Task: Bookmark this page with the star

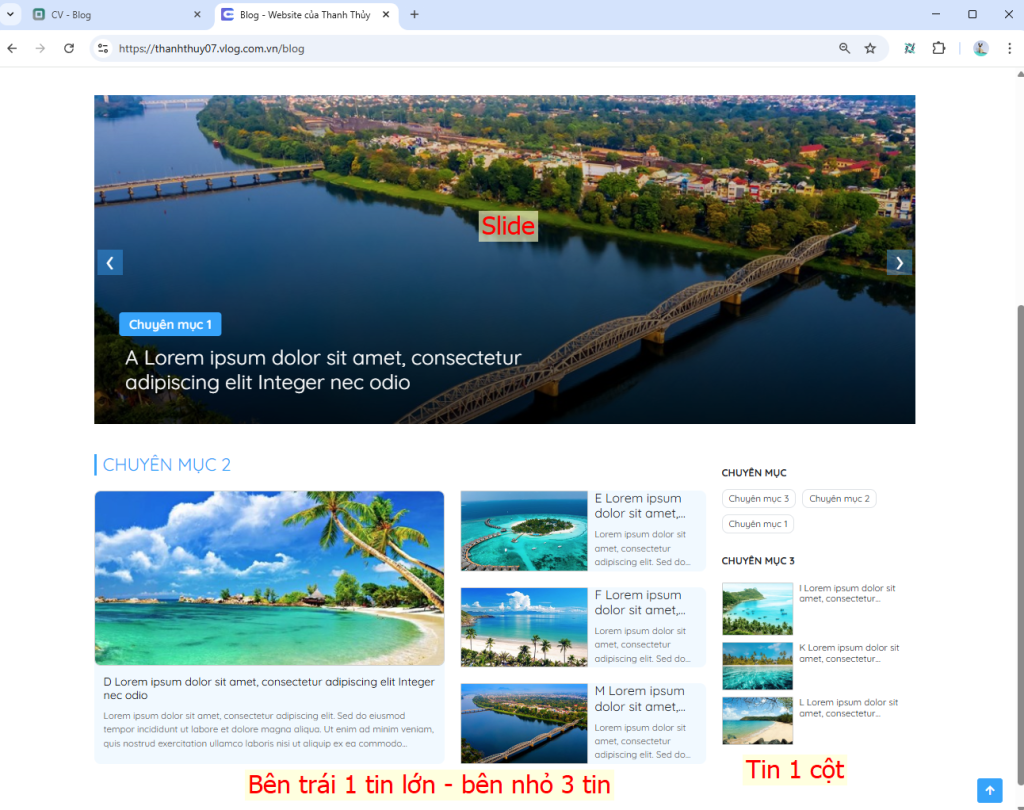Action: (x=870, y=48)
